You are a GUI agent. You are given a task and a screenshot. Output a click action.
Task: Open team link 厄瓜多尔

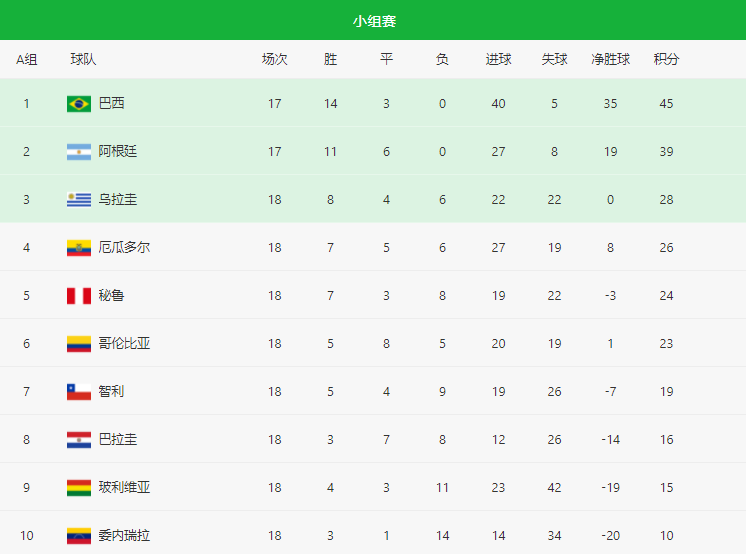click(x=124, y=247)
